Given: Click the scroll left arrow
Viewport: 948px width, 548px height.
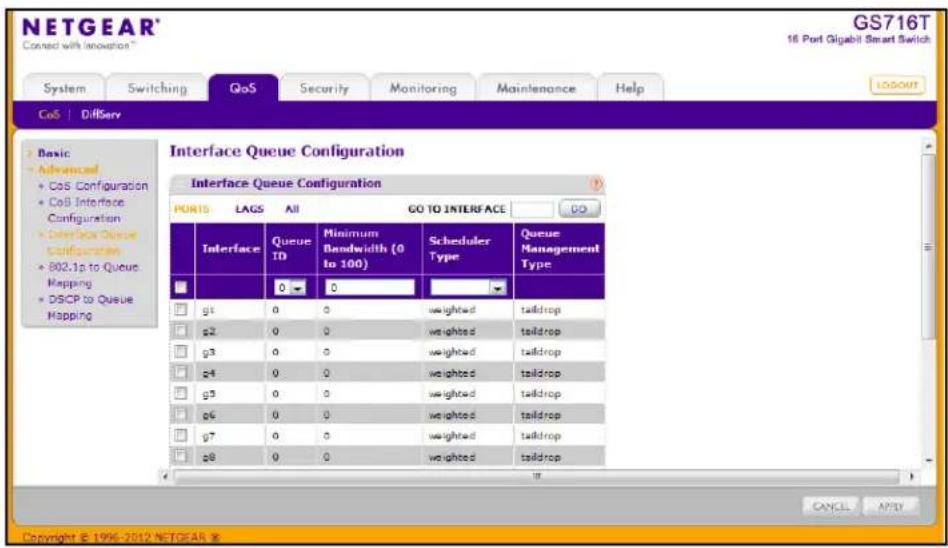Looking at the screenshot, I should point(165,477).
